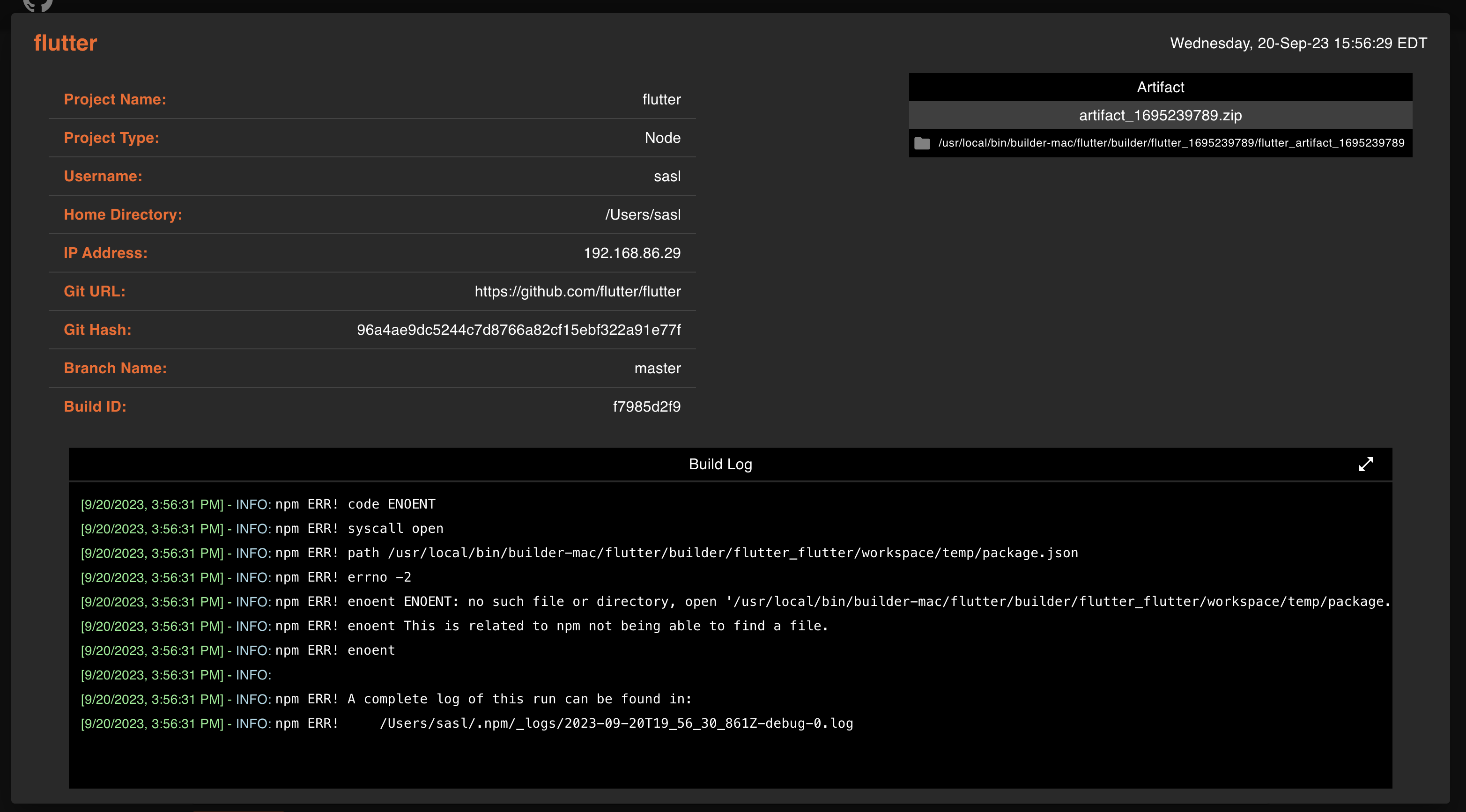Click the Git URL: label
This screenshot has height=812, width=1466.
click(x=95, y=291)
